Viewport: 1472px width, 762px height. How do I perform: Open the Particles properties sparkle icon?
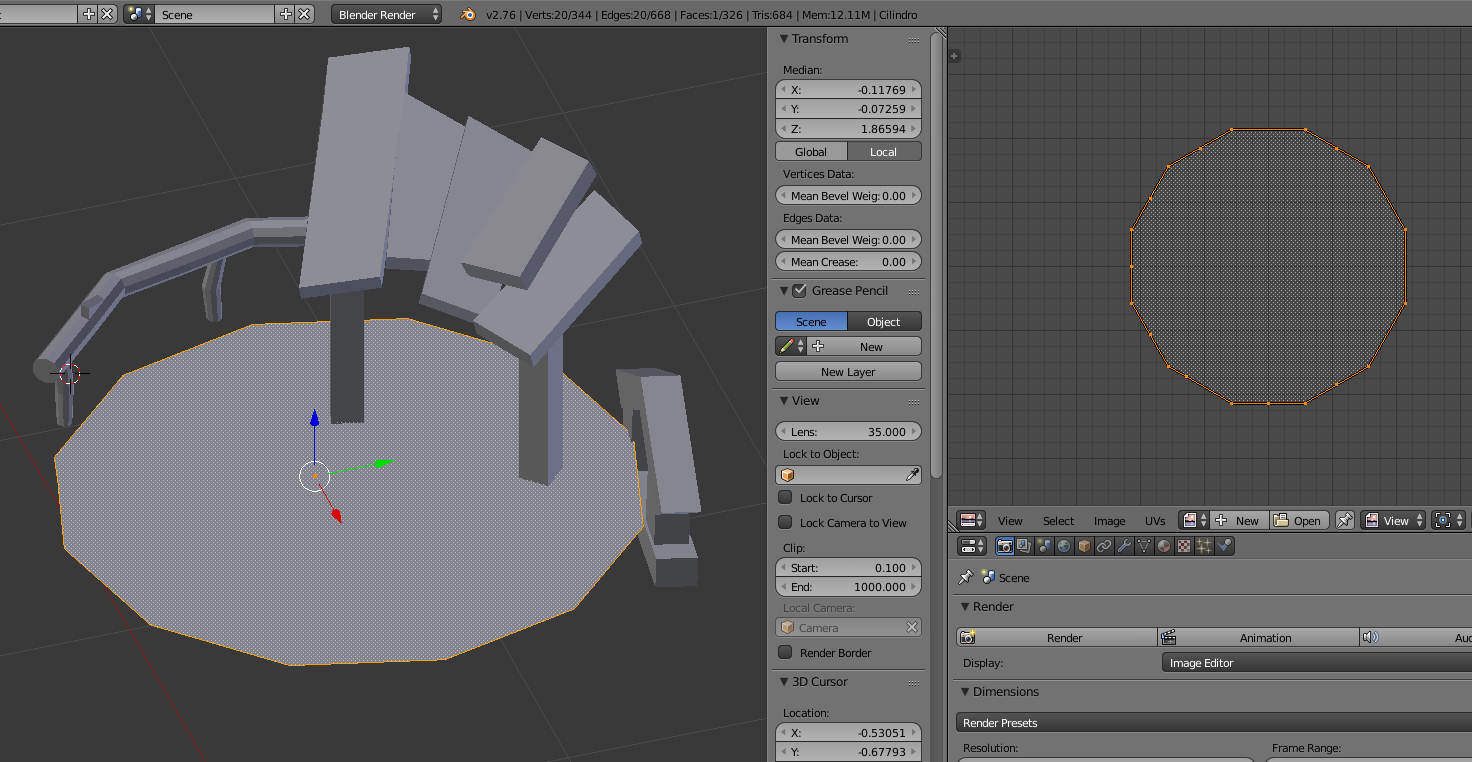coord(1204,546)
